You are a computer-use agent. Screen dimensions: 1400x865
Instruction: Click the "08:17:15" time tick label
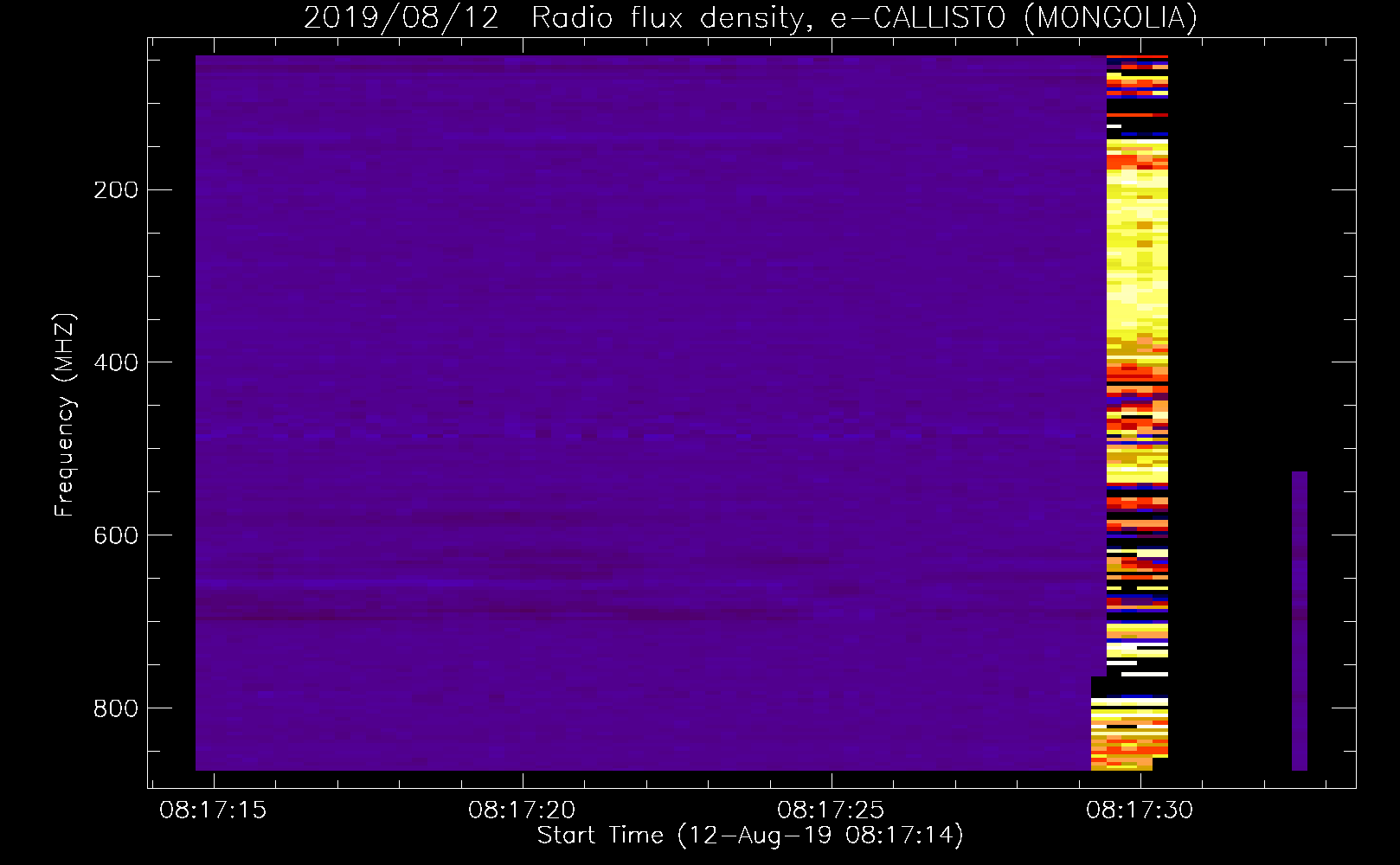point(213,810)
